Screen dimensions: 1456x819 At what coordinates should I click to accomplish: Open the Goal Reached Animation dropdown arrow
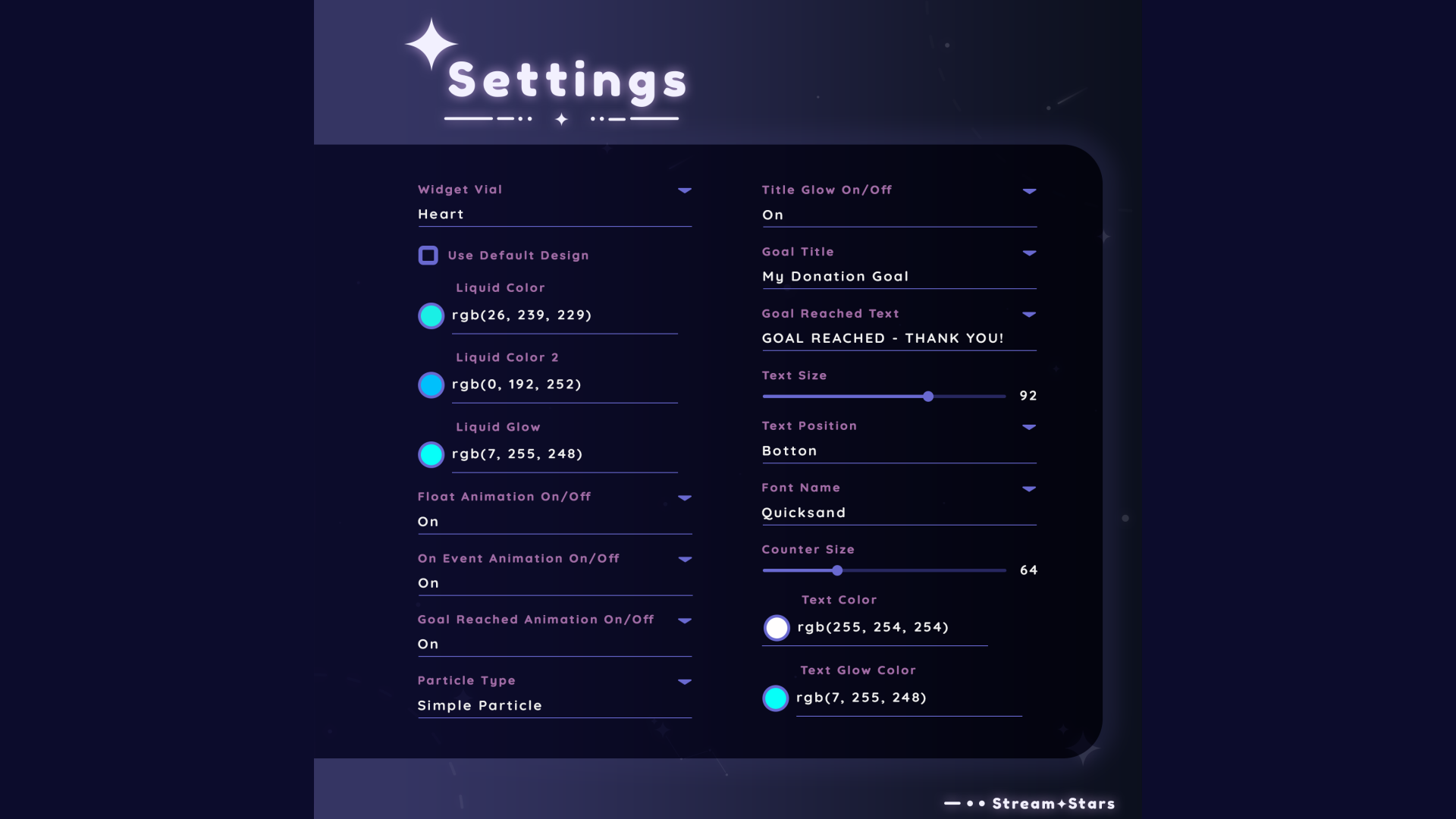click(685, 620)
